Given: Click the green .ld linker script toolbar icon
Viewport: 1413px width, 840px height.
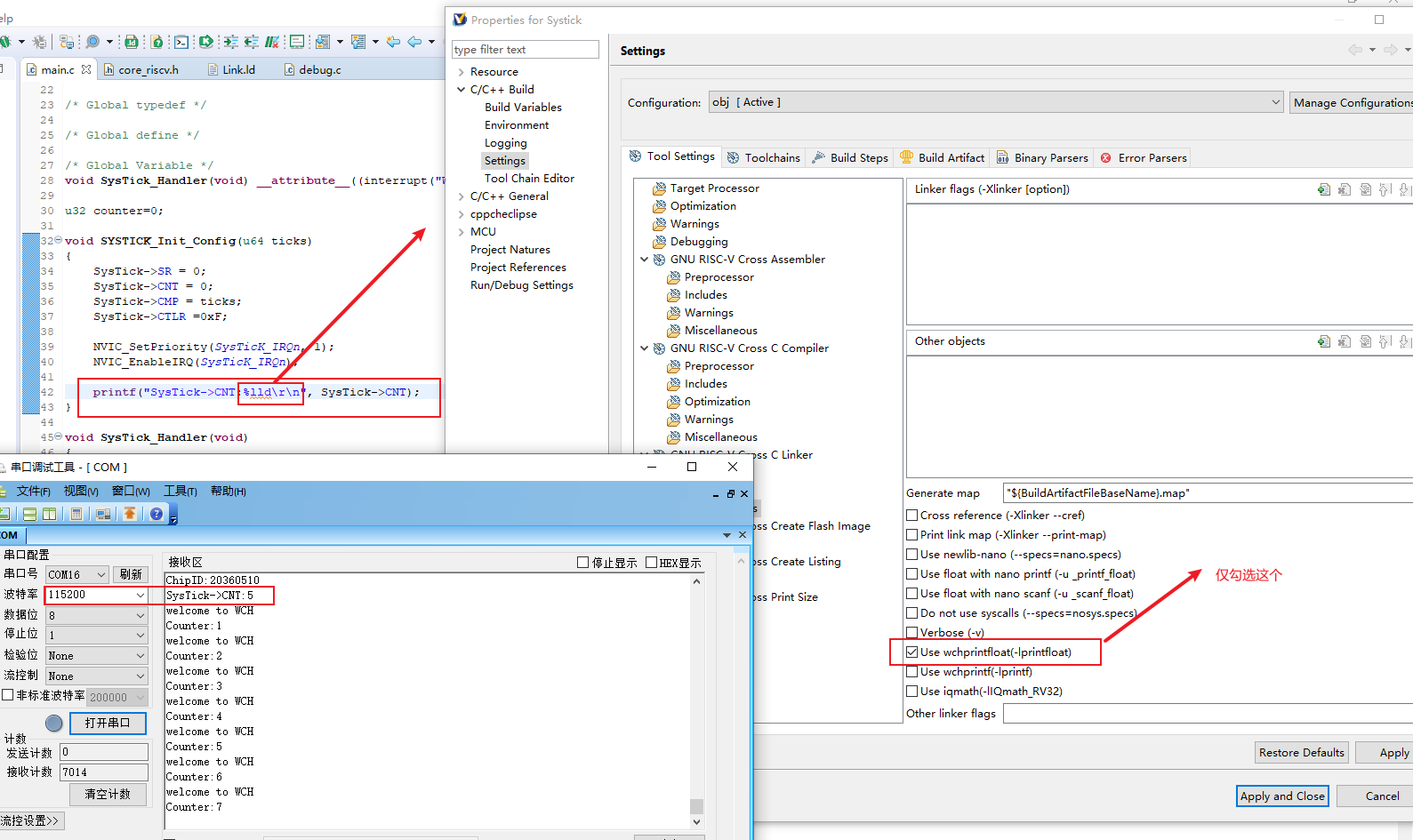Looking at the screenshot, I should click(x=132, y=42).
